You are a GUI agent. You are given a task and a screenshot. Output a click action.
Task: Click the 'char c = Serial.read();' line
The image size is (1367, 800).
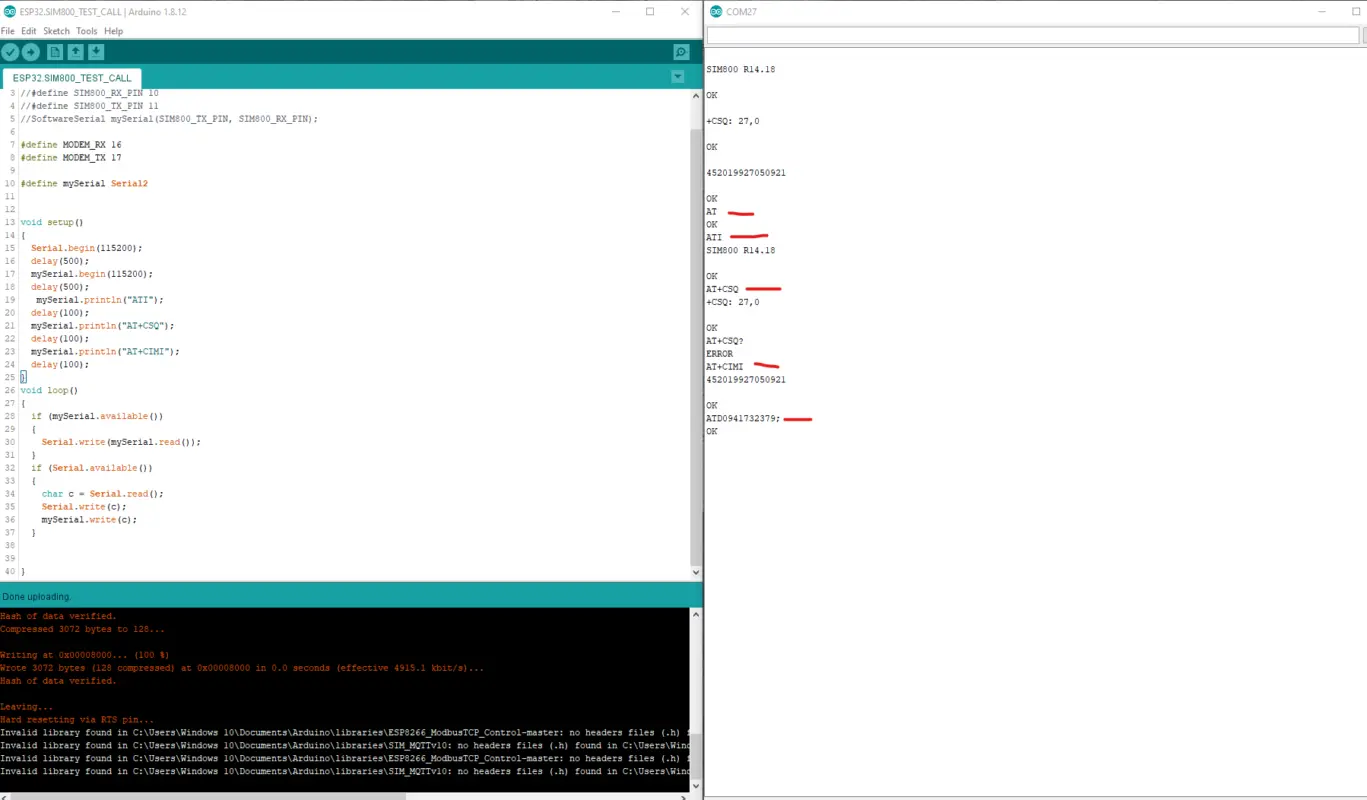click(102, 494)
